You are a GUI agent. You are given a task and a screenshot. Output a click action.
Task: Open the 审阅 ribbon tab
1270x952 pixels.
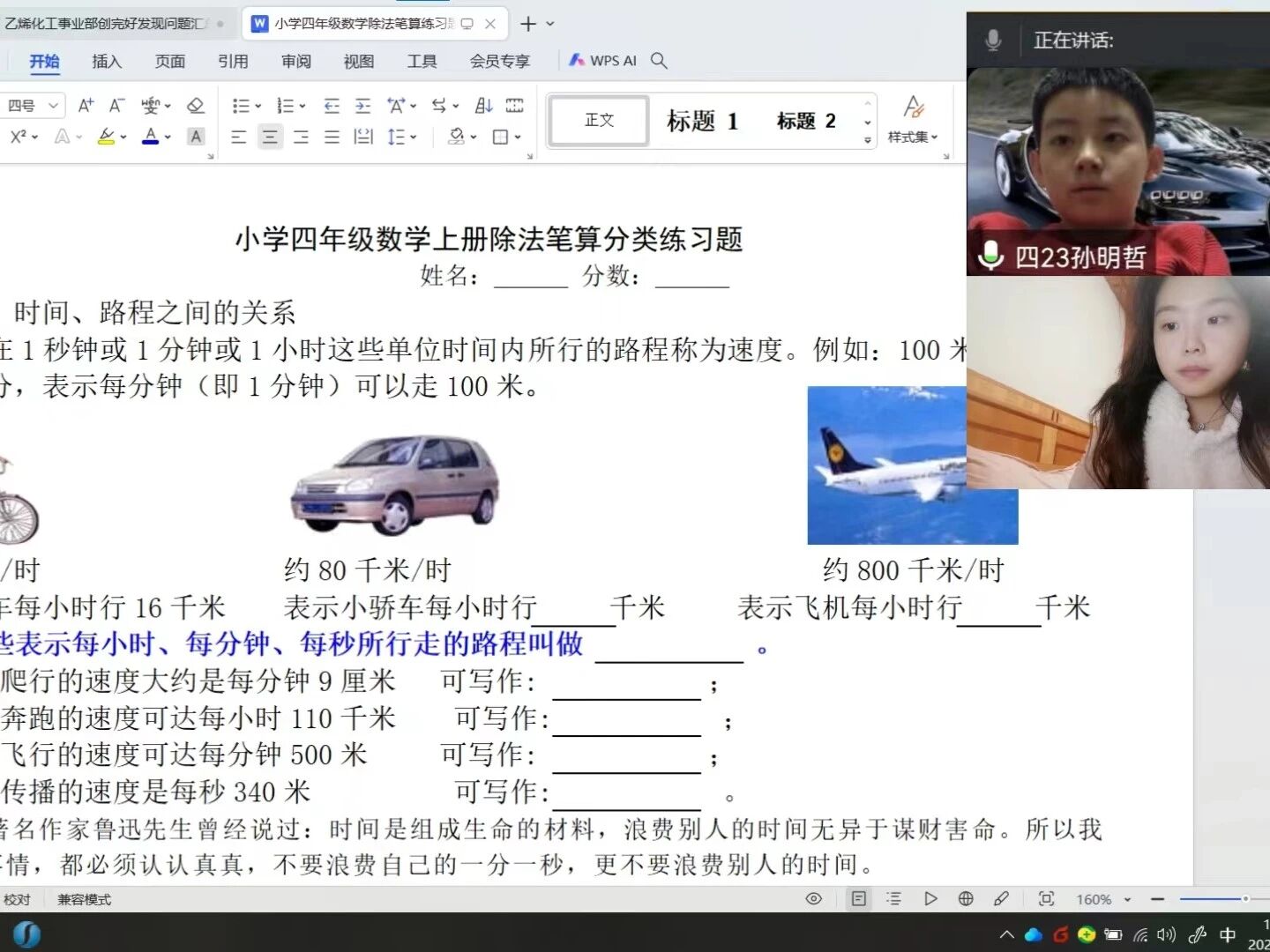tap(296, 61)
